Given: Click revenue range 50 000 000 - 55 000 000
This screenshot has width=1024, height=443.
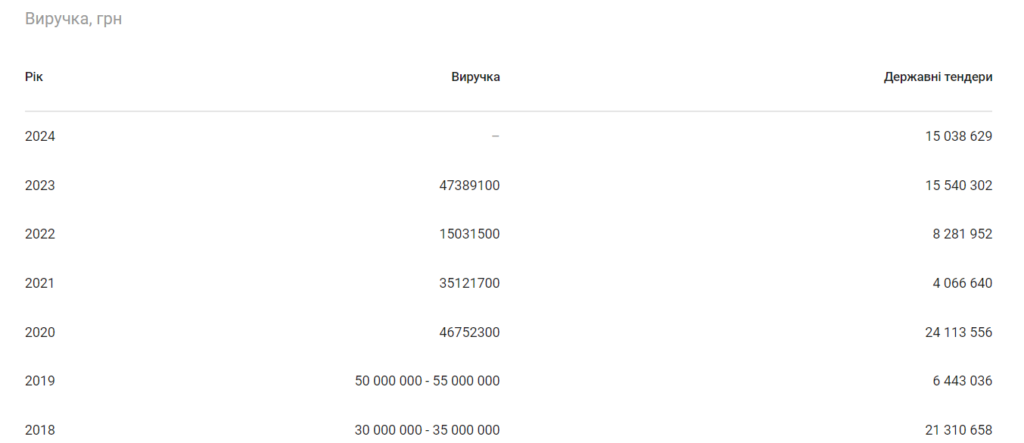Looking at the screenshot, I should click(x=427, y=381).
